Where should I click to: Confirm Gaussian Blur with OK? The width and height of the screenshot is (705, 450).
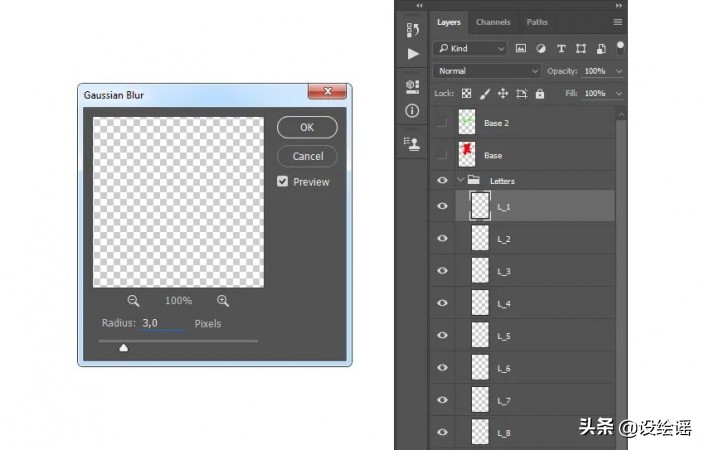tap(307, 128)
